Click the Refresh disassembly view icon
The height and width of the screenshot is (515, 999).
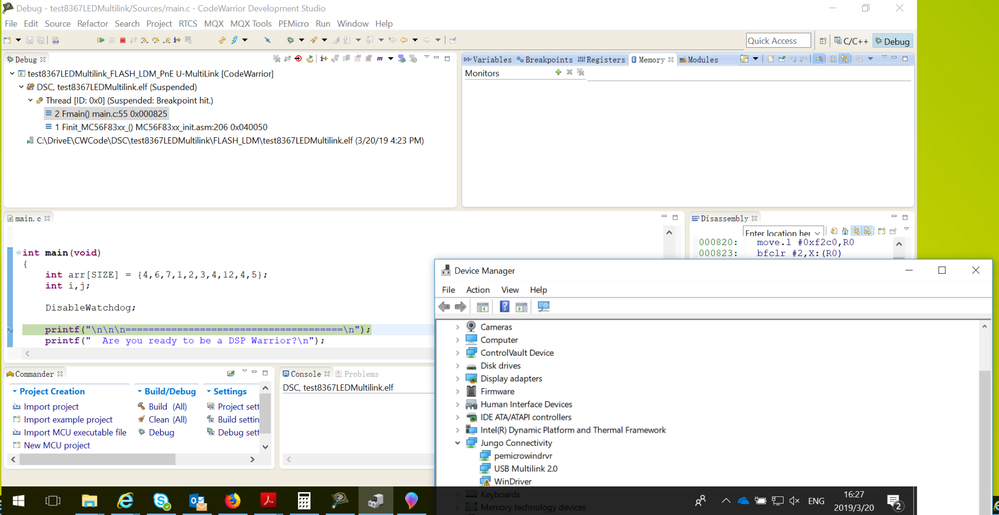(834, 231)
